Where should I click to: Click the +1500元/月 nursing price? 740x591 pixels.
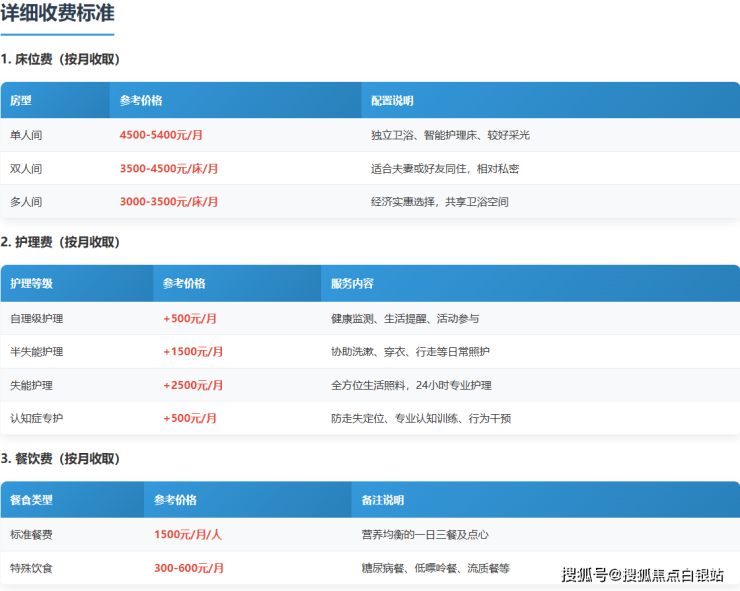pos(193,351)
